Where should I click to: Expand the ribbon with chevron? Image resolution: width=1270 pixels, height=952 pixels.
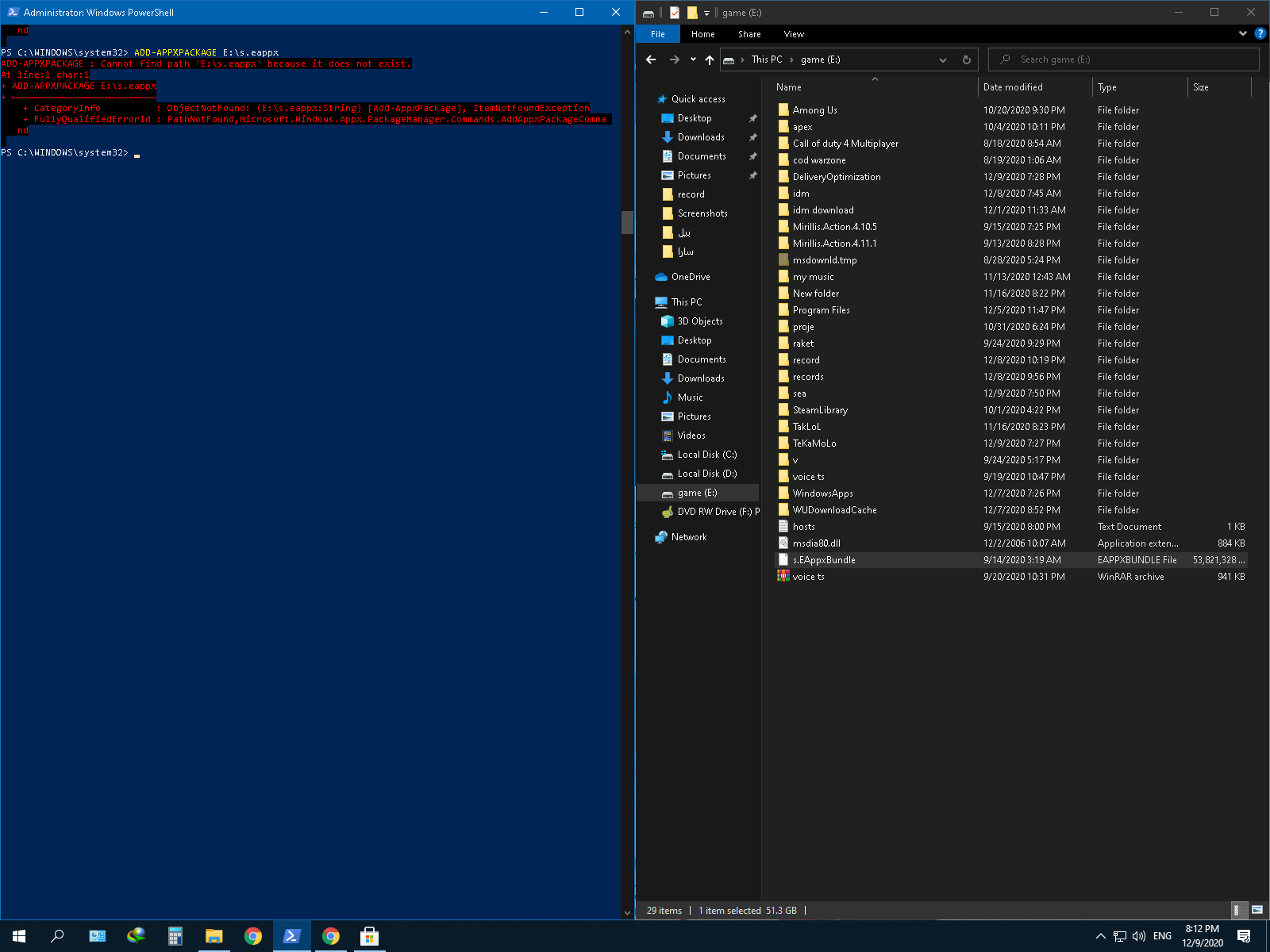point(1242,34)
